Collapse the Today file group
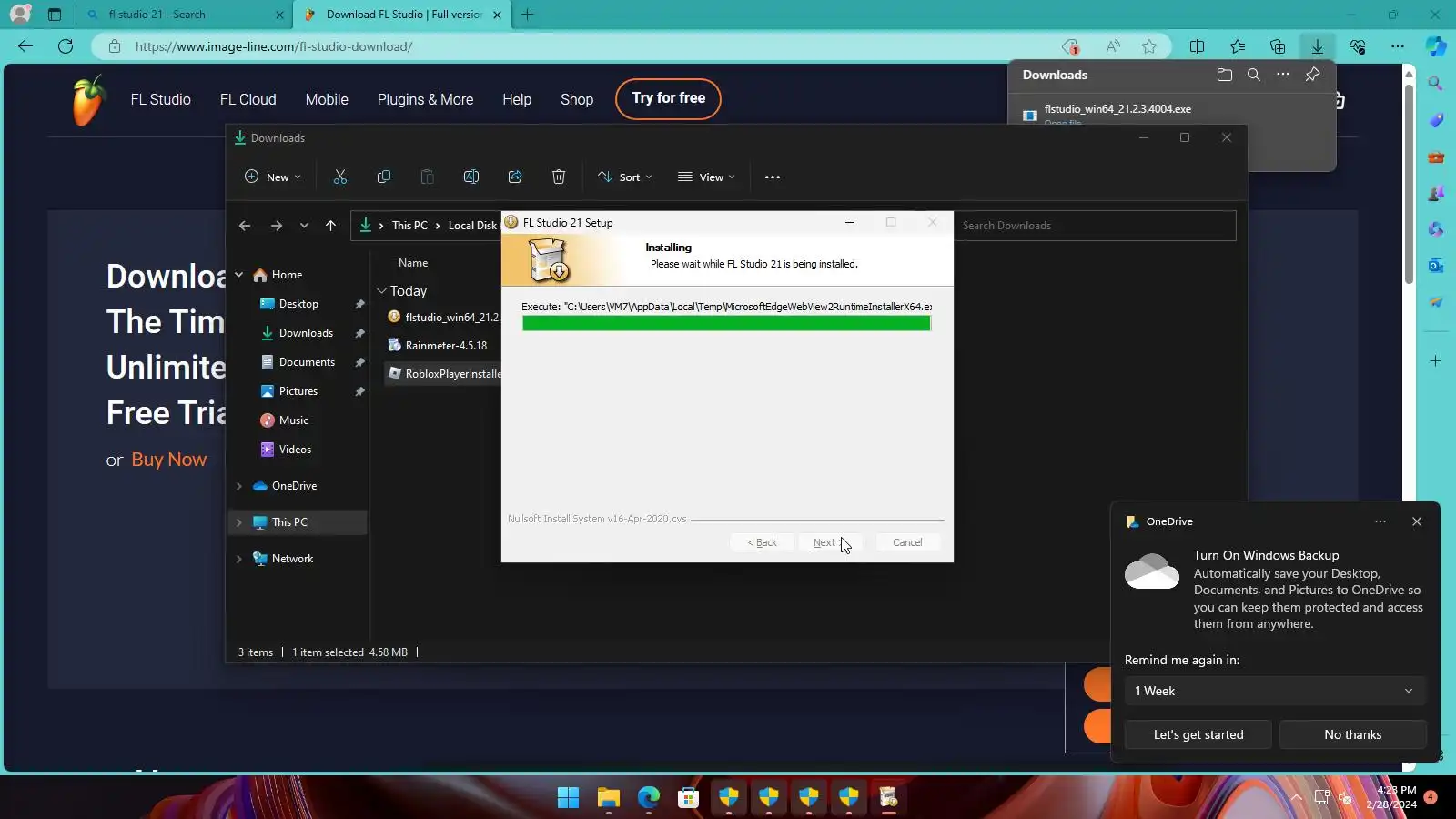1456x819 pixels. 381,291
